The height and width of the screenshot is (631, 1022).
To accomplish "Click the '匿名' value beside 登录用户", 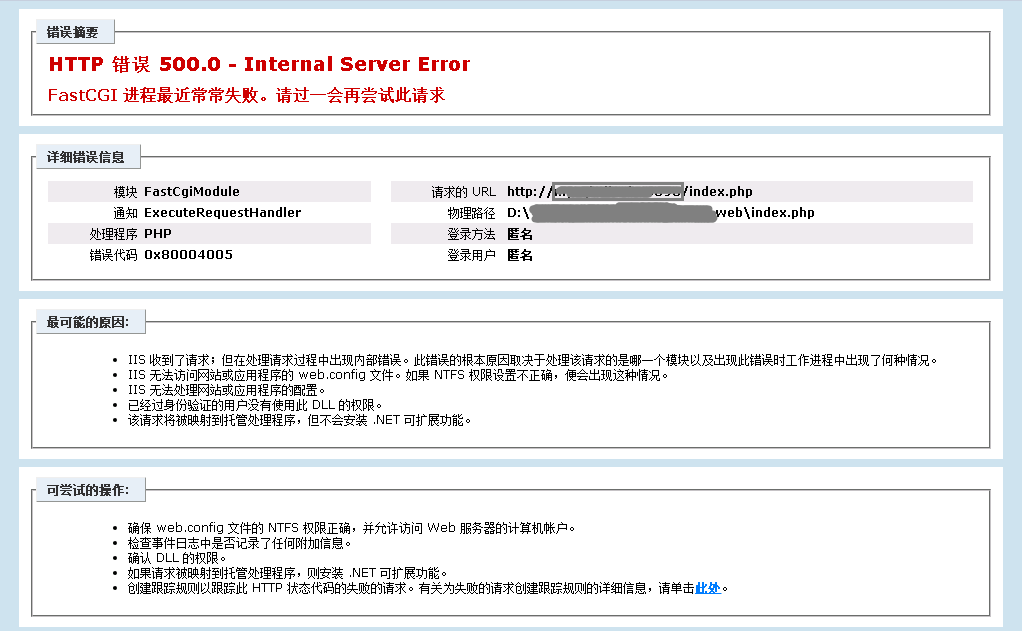I will tap(520, 255).
